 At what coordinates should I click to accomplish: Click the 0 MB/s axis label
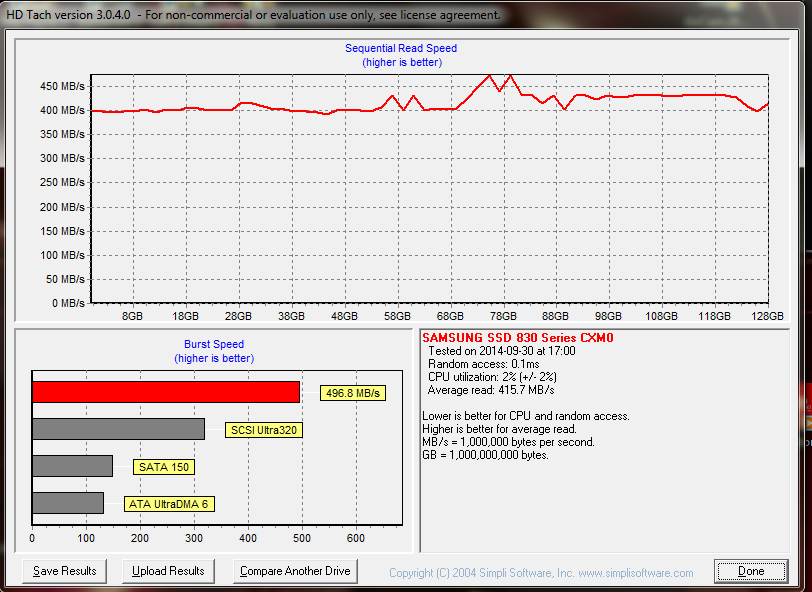[68, 303]
